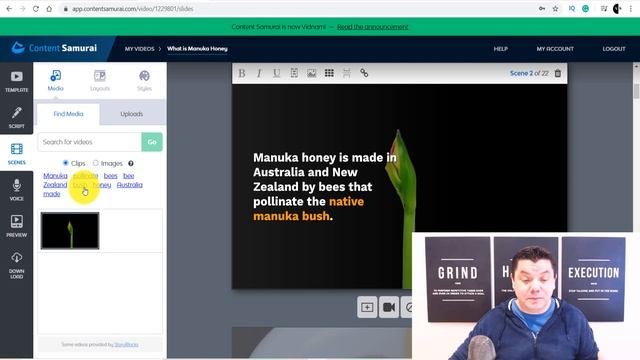
Task: Click the scene slide text
Action: coord(324,187)
